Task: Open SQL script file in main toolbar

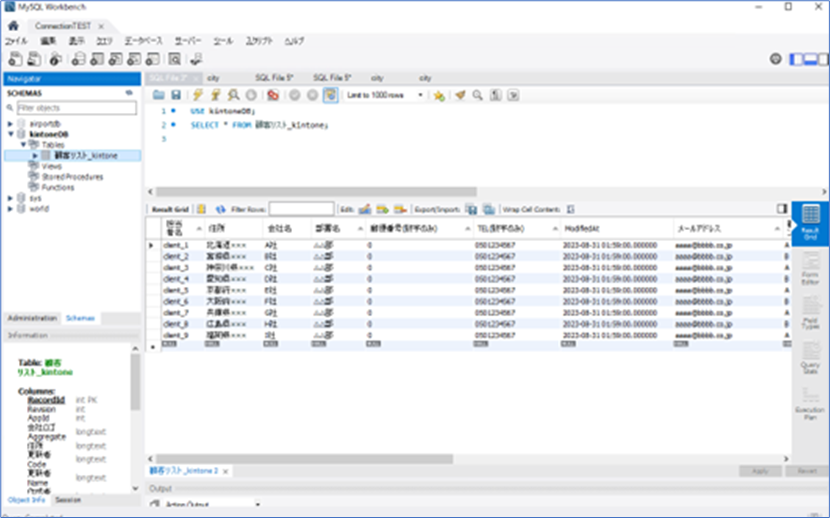Action: click(x=34, y=59)
